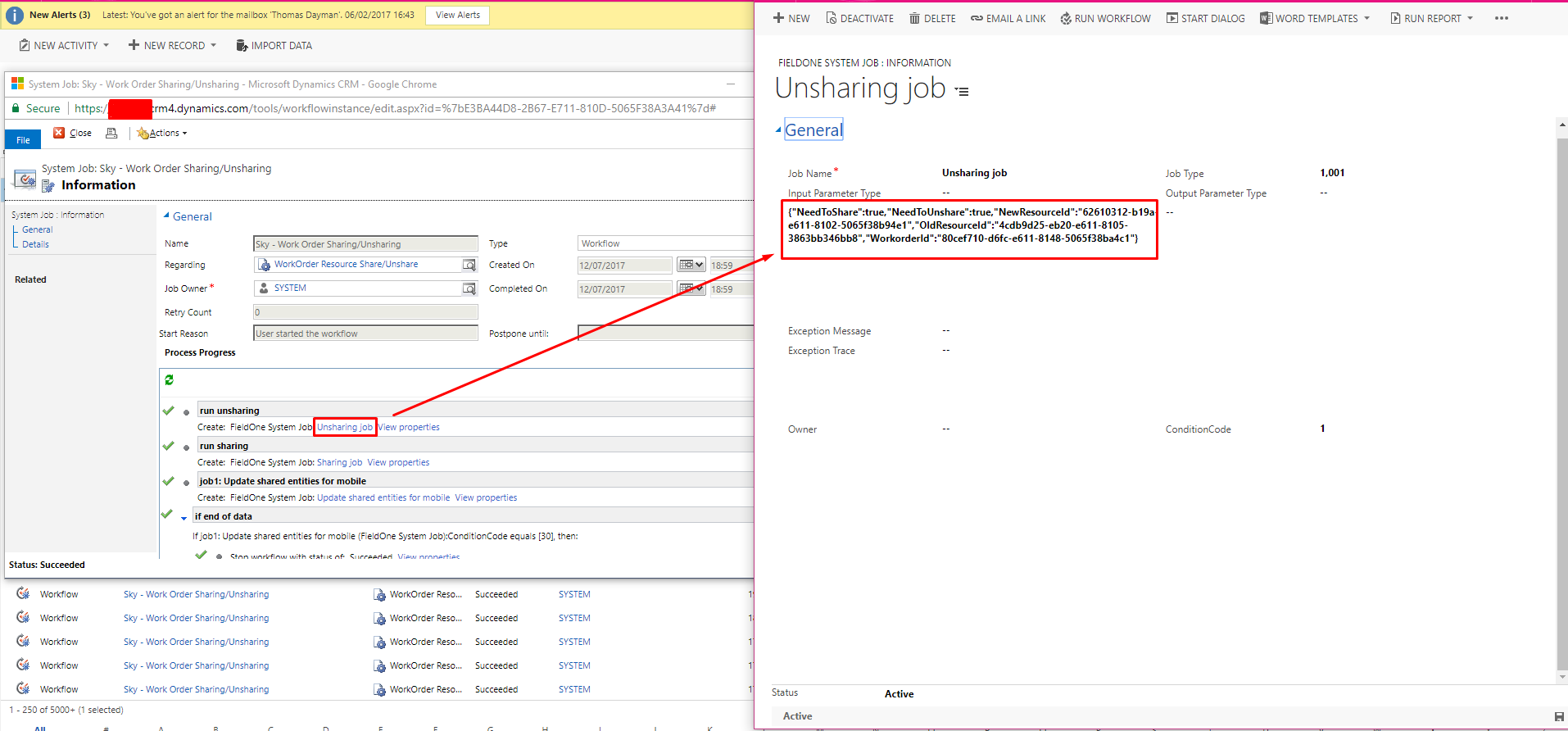Image resolution: width=1568 pixels, height=731 pixels.
Task: Click WorkOrder Reso... link in first list row
Action: (425, 594)
